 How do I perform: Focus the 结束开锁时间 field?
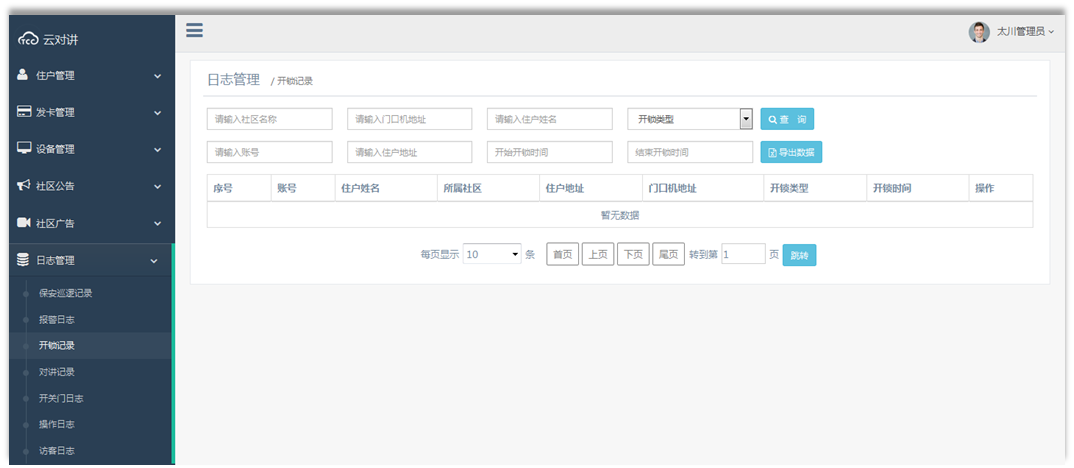click(690, 152)
